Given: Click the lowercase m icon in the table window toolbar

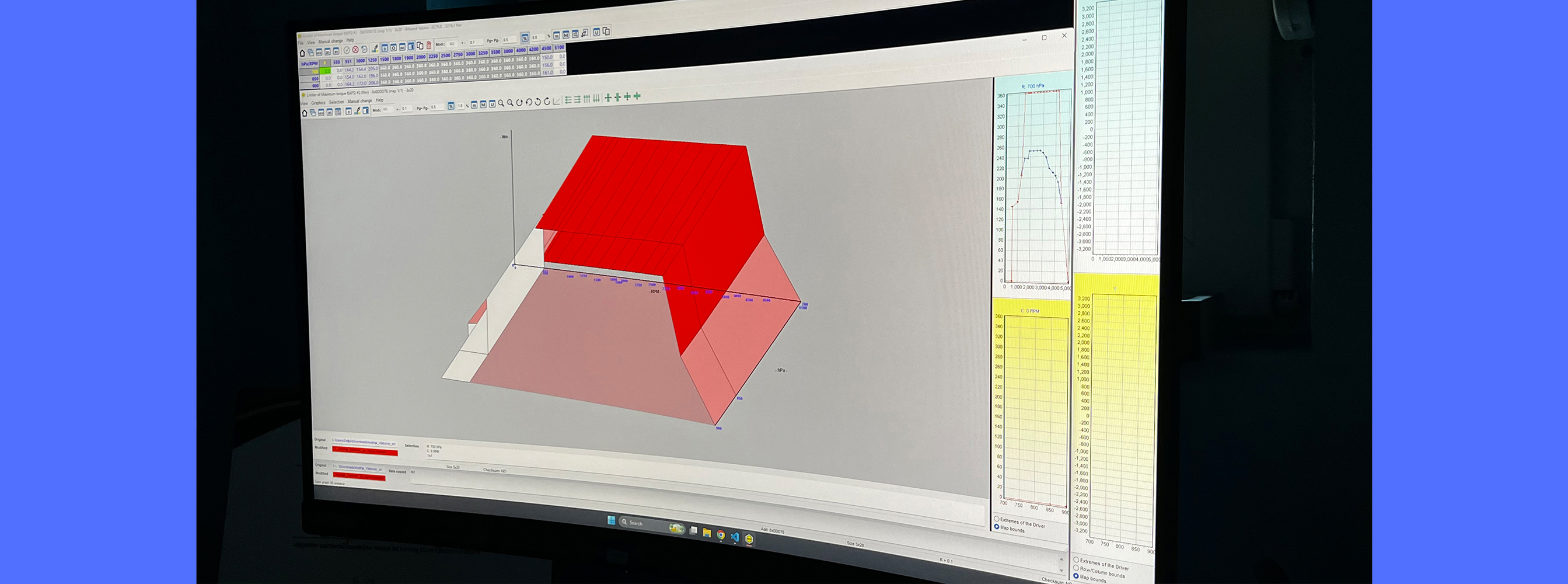Looking at the screenshot, I should [556, 35].
